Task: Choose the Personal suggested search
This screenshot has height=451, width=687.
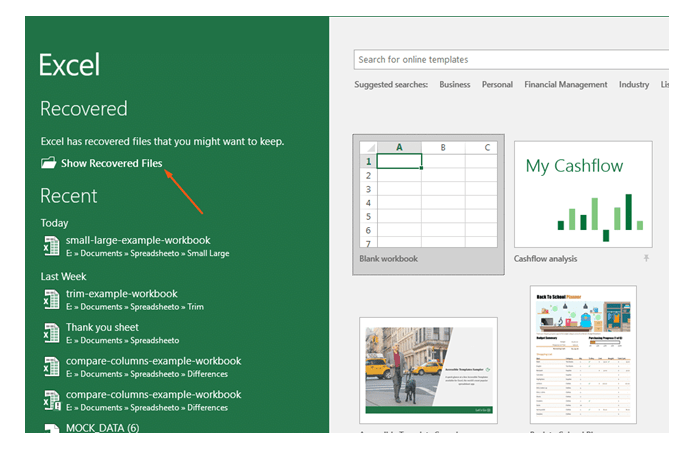Action: click(497, 85)
